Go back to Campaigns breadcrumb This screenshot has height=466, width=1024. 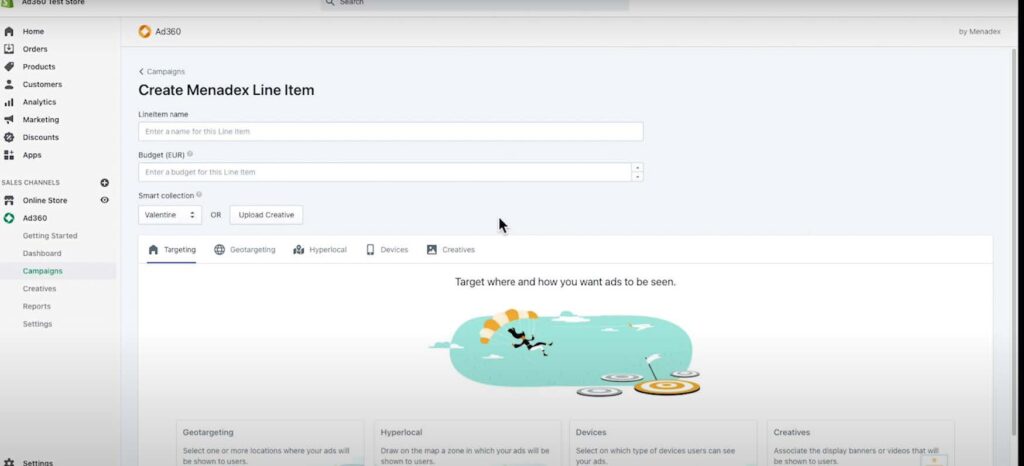tap(162, 72)
